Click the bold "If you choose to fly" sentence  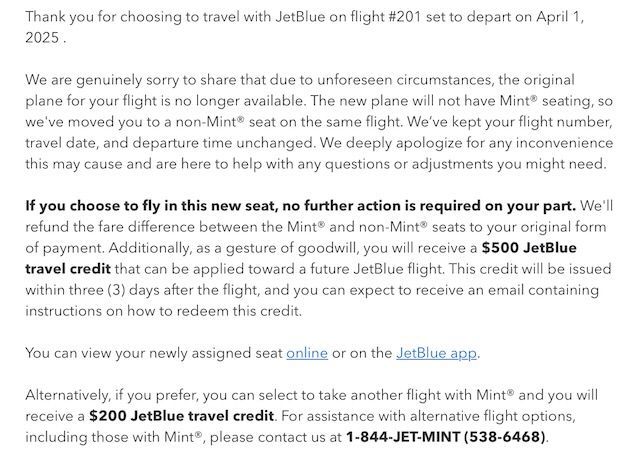click(x=300, y=206)
